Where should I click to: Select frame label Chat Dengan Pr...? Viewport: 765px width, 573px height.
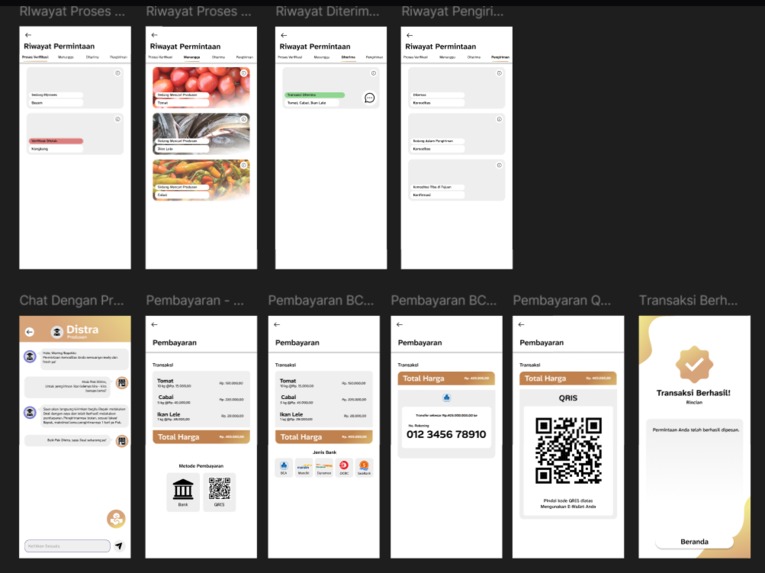point(71,300)
